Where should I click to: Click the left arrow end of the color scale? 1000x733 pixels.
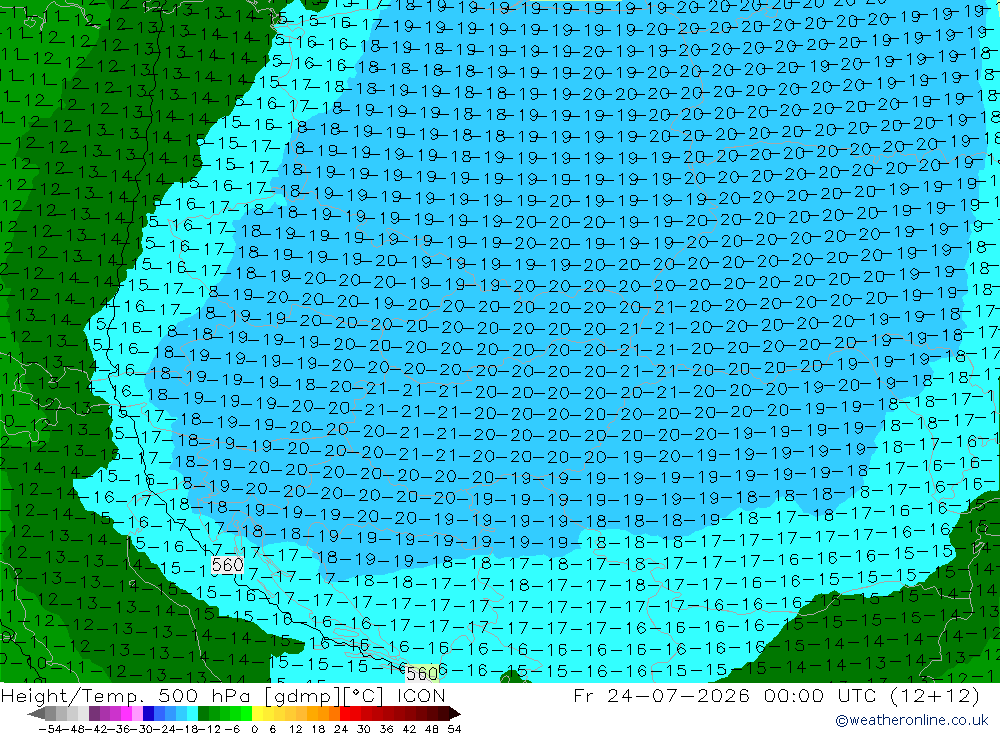click(36, 714)
